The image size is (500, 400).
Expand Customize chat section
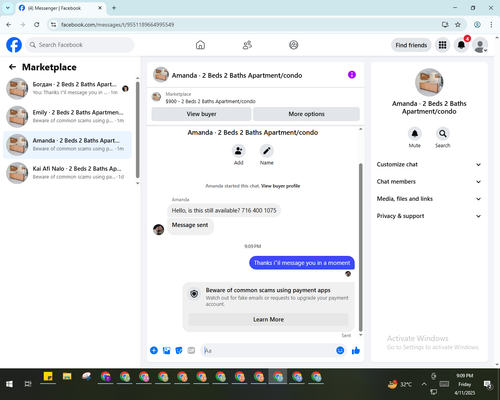point(429,164)
